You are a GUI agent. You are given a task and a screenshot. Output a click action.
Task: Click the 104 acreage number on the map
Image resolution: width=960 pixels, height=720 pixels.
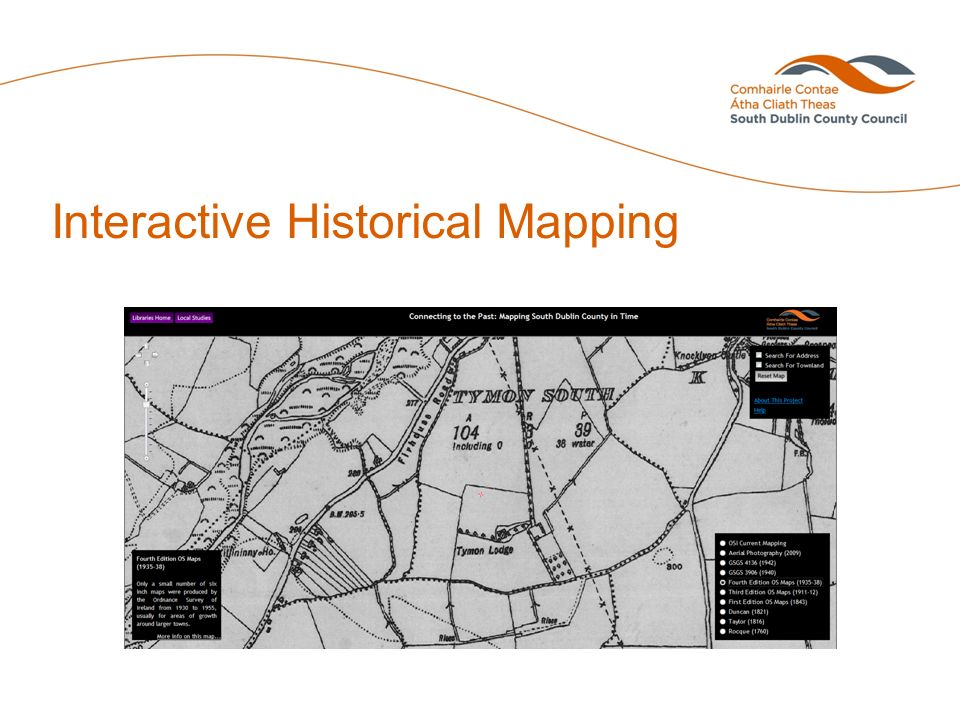click(466, 432)
